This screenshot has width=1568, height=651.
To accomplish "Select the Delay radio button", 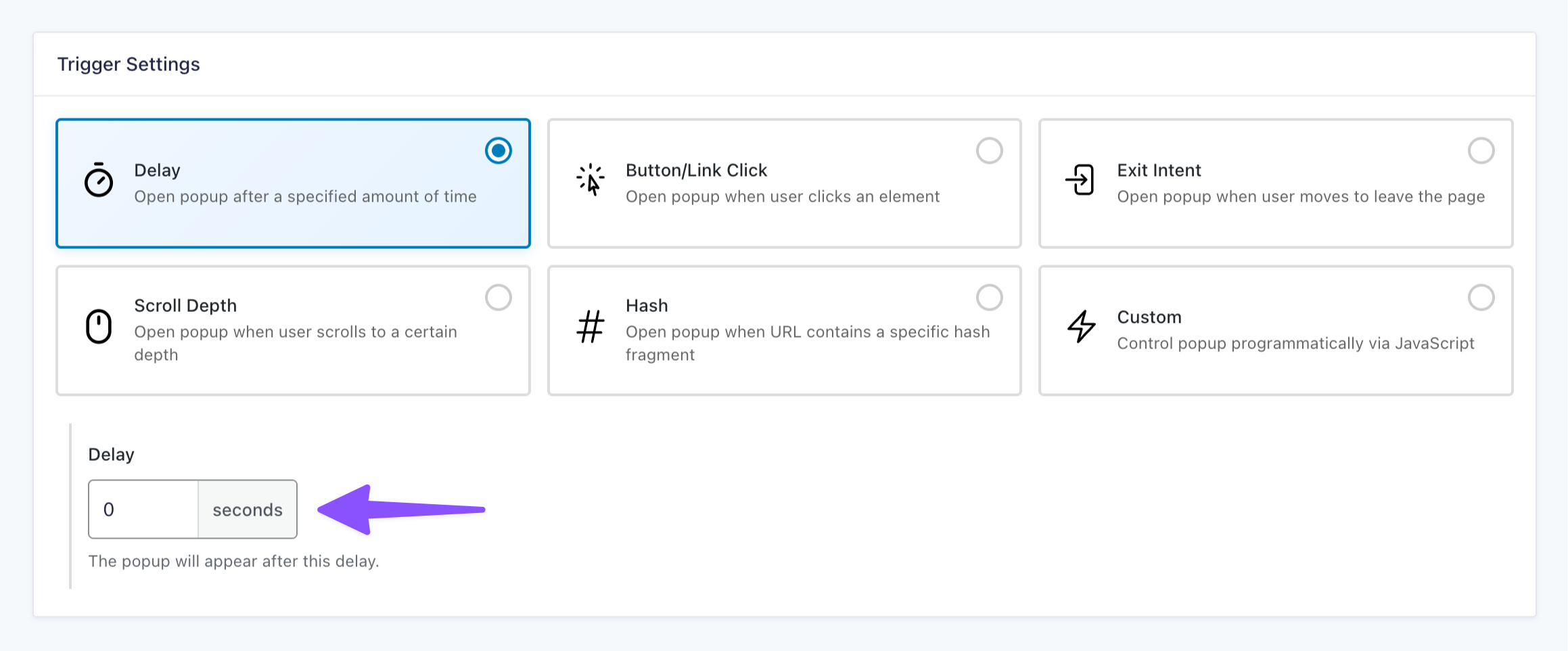I will pos(499,151).
